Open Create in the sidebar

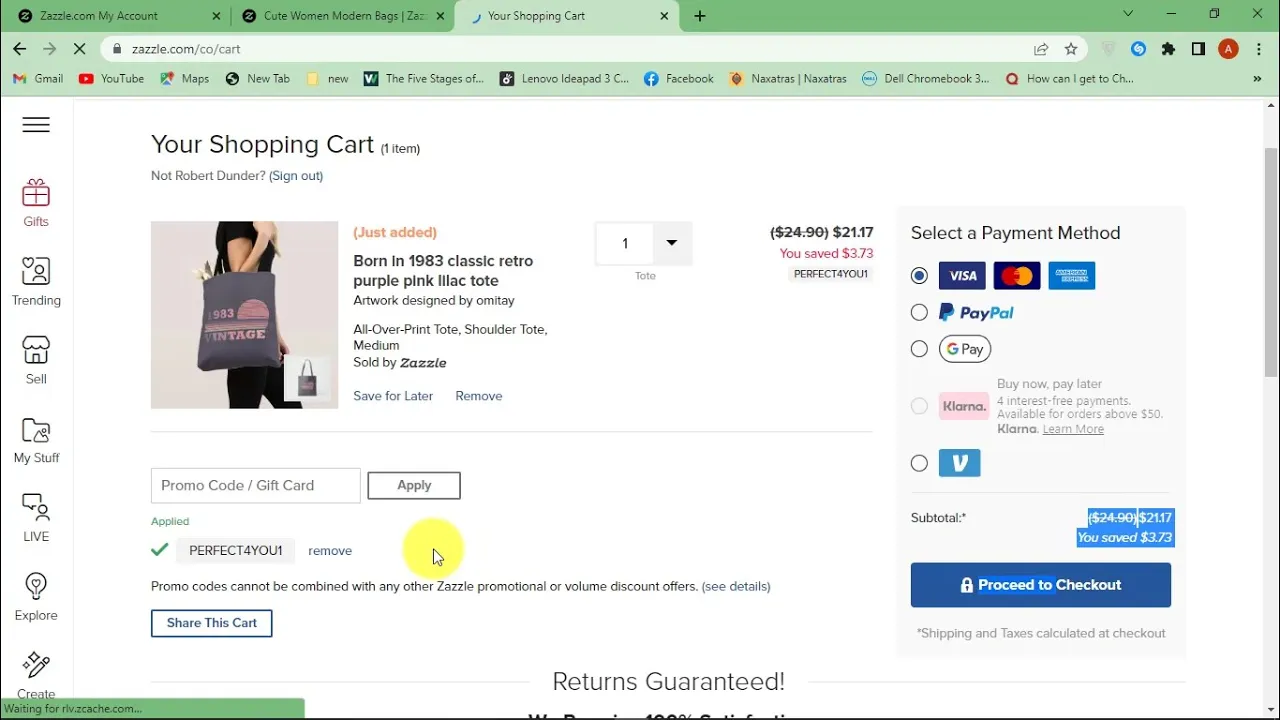pos(36,675)
